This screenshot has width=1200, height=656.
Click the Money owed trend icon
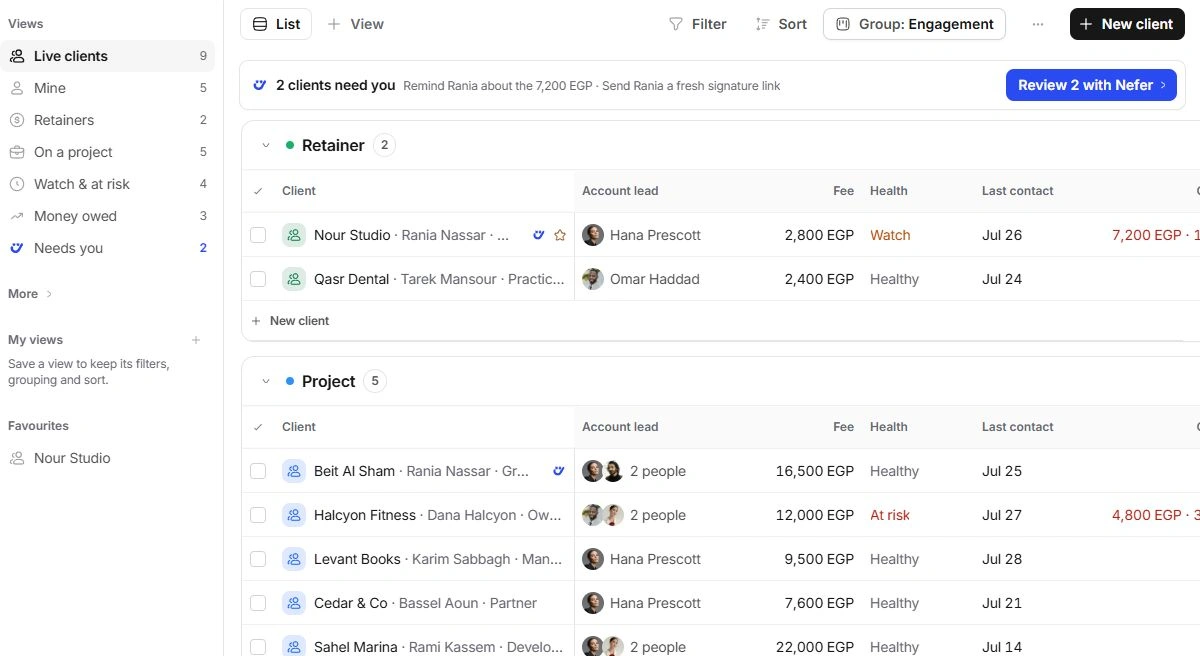click(x=17, y=216)
